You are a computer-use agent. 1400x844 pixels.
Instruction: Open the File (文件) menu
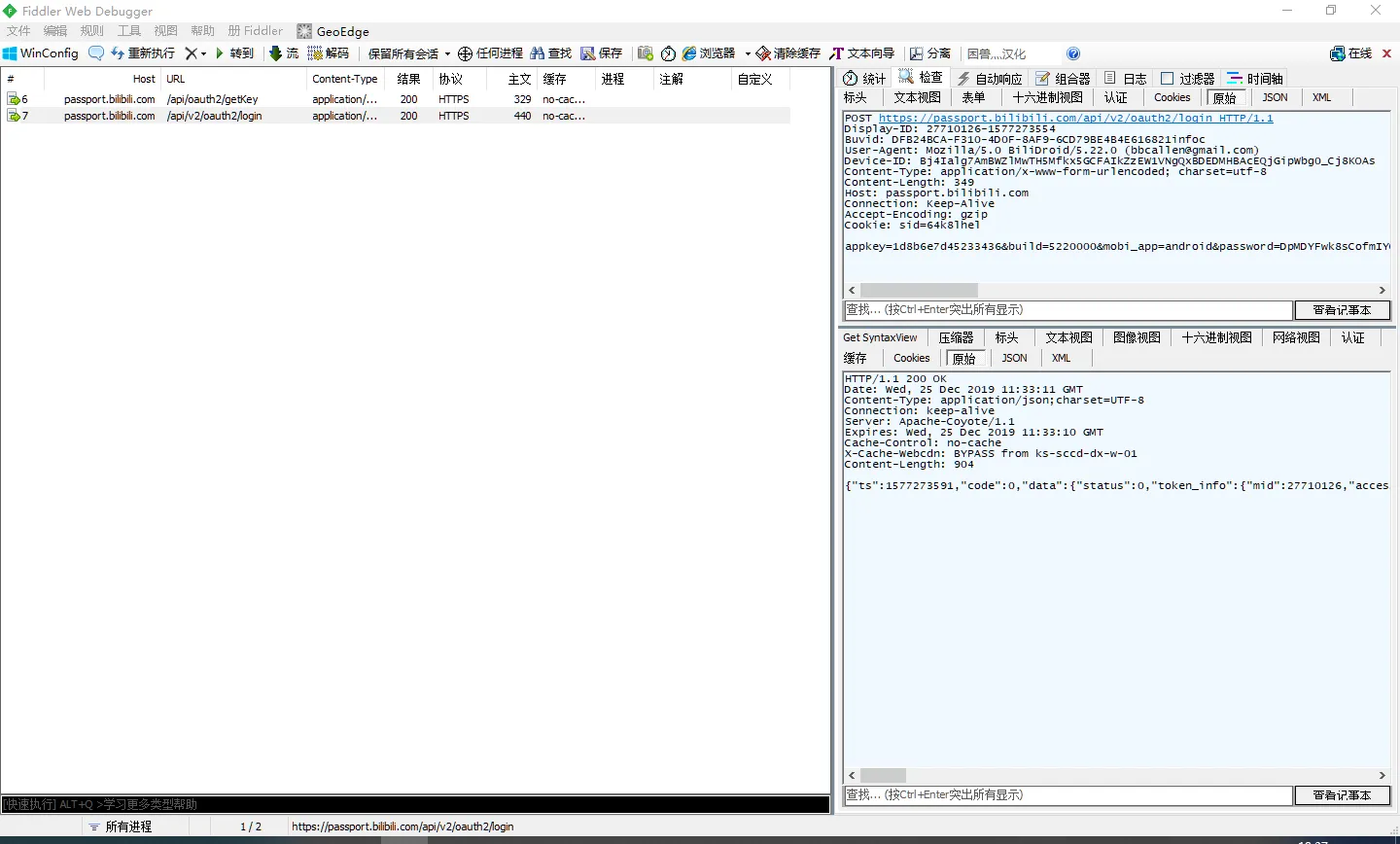click(18, 31)
